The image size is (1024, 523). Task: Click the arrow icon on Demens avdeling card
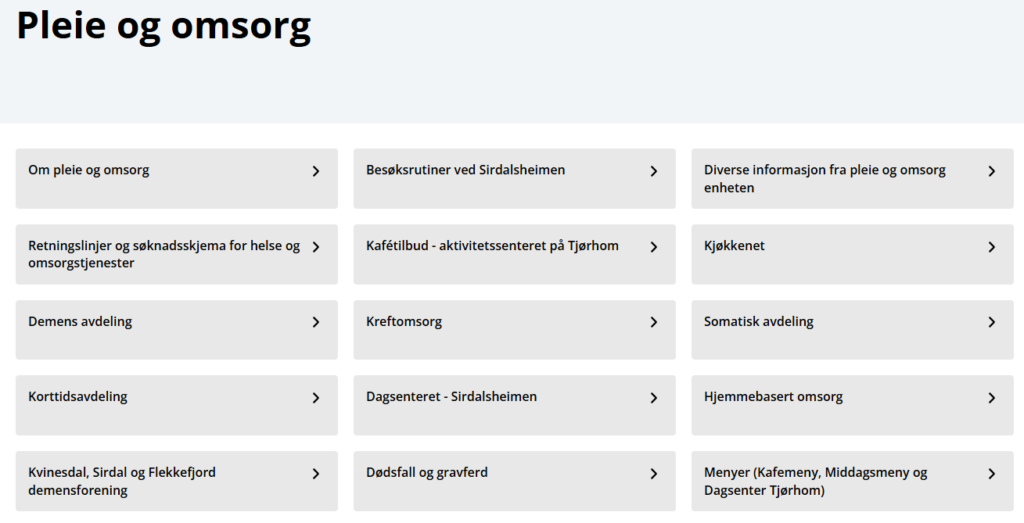pos(316,322)
